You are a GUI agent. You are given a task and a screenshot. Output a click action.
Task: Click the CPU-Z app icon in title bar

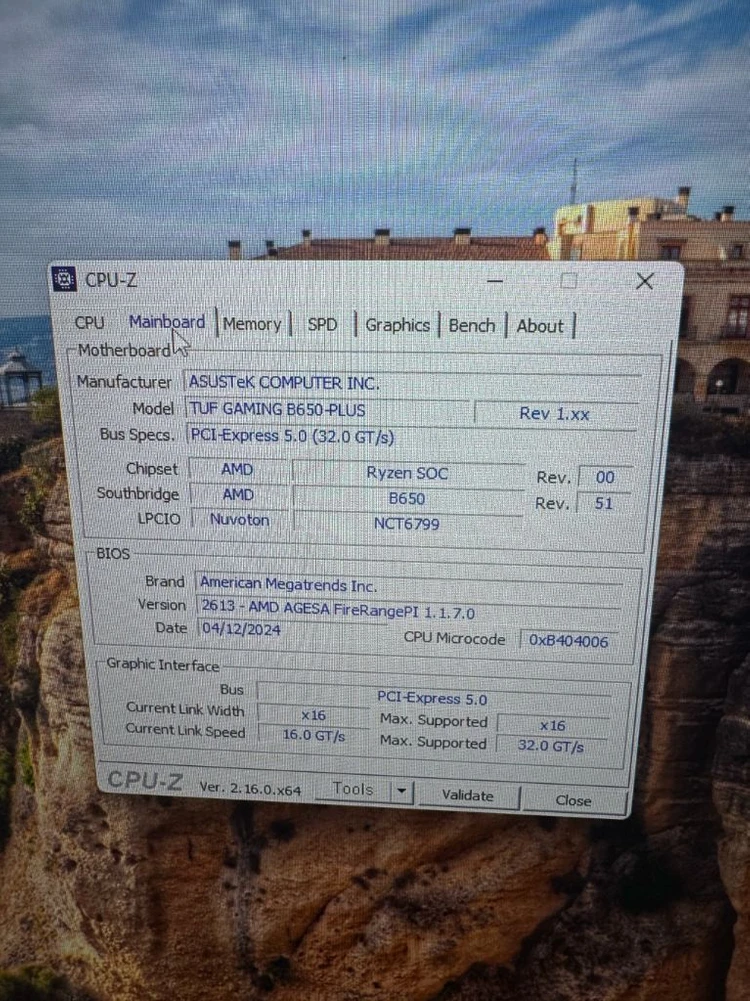click(64, 278)
